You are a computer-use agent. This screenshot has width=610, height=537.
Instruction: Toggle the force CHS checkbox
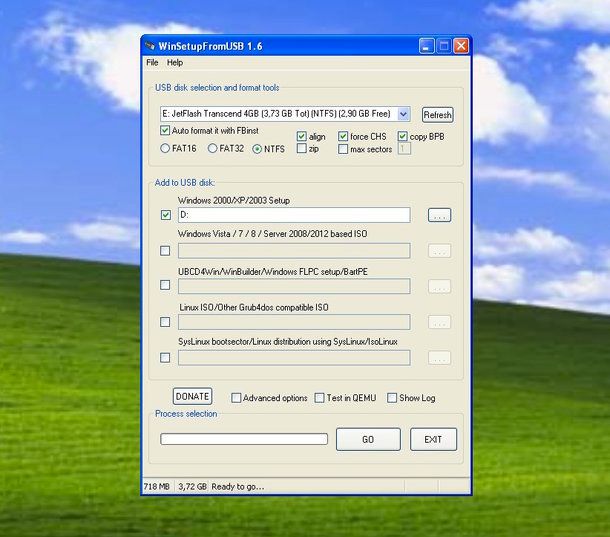[x=343, y=136]
